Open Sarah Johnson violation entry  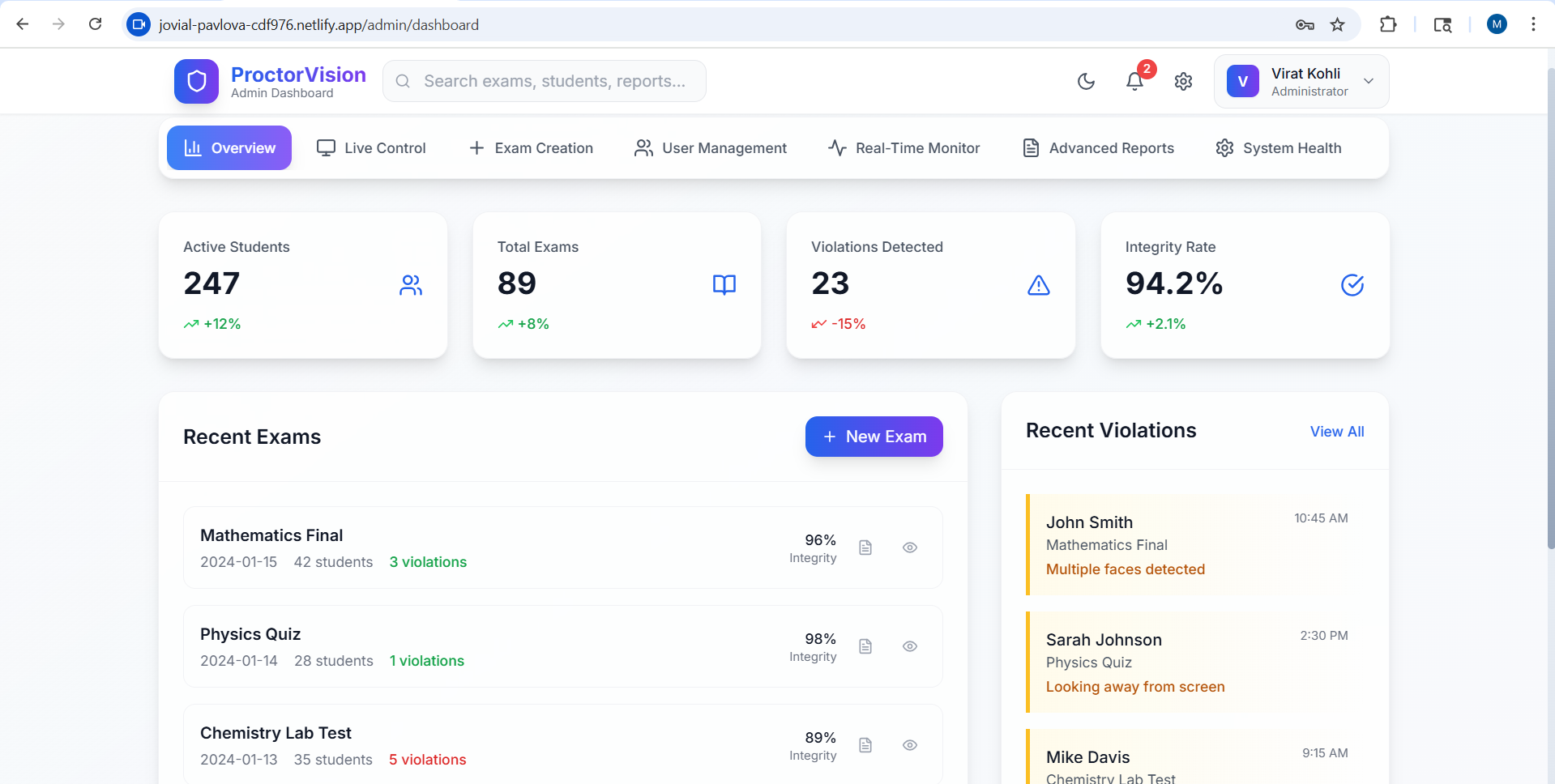[1195, 663]
